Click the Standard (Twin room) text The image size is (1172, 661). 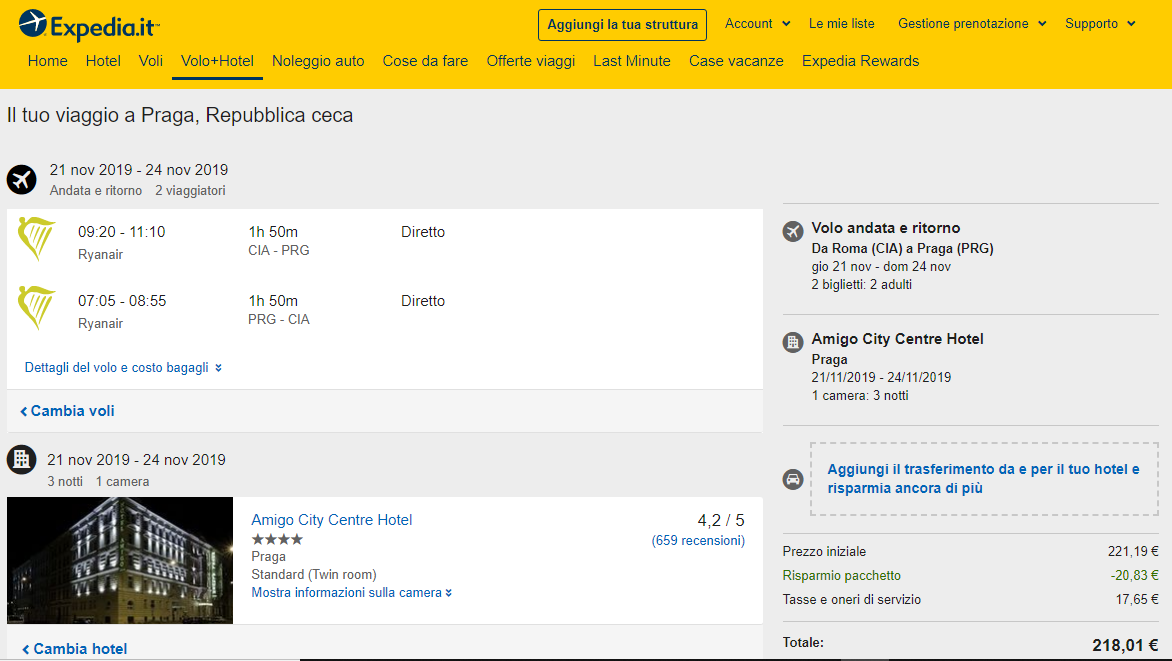tap(314, 574)
